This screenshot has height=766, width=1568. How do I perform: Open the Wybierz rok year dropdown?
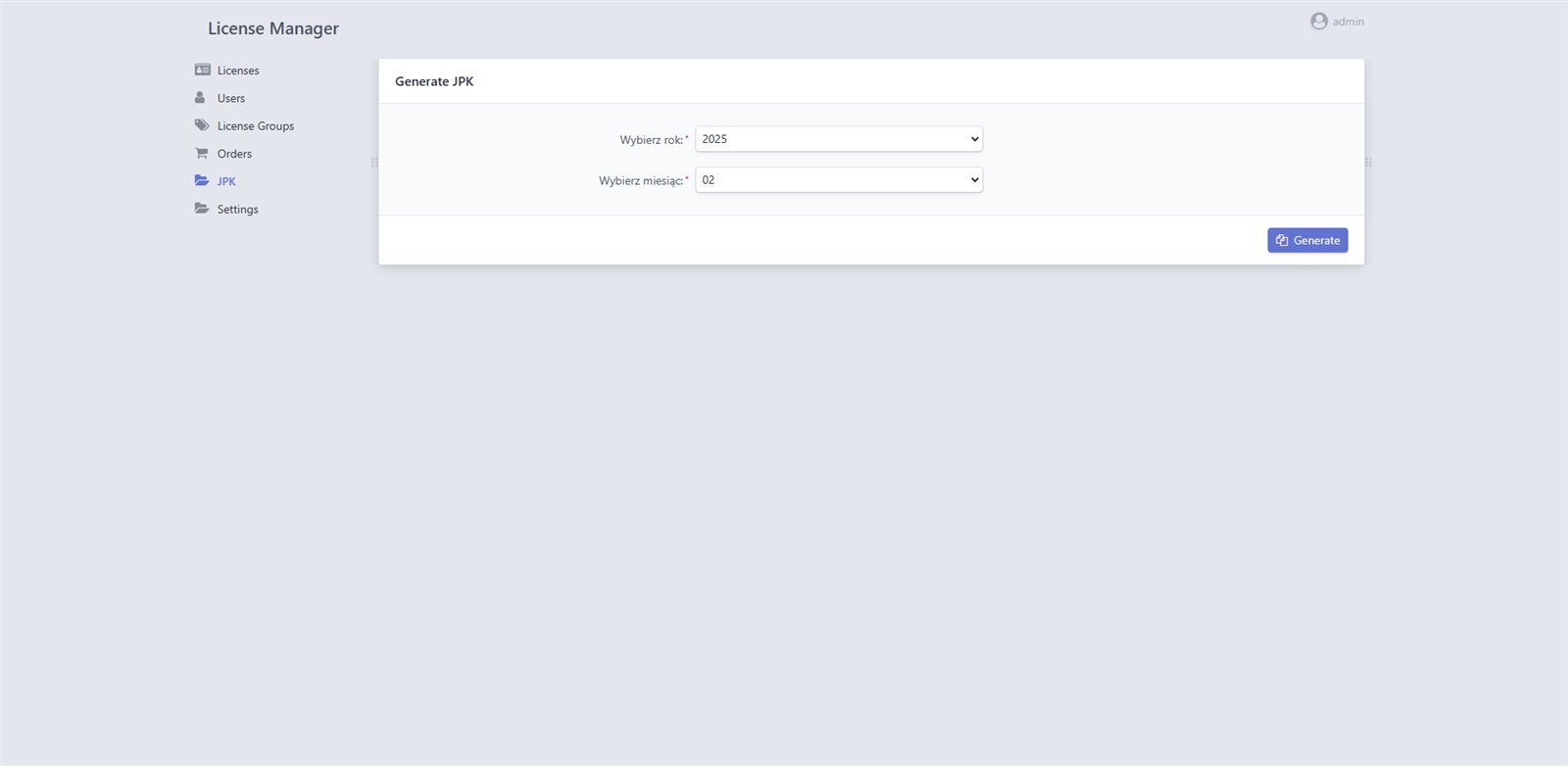(839, 139)
